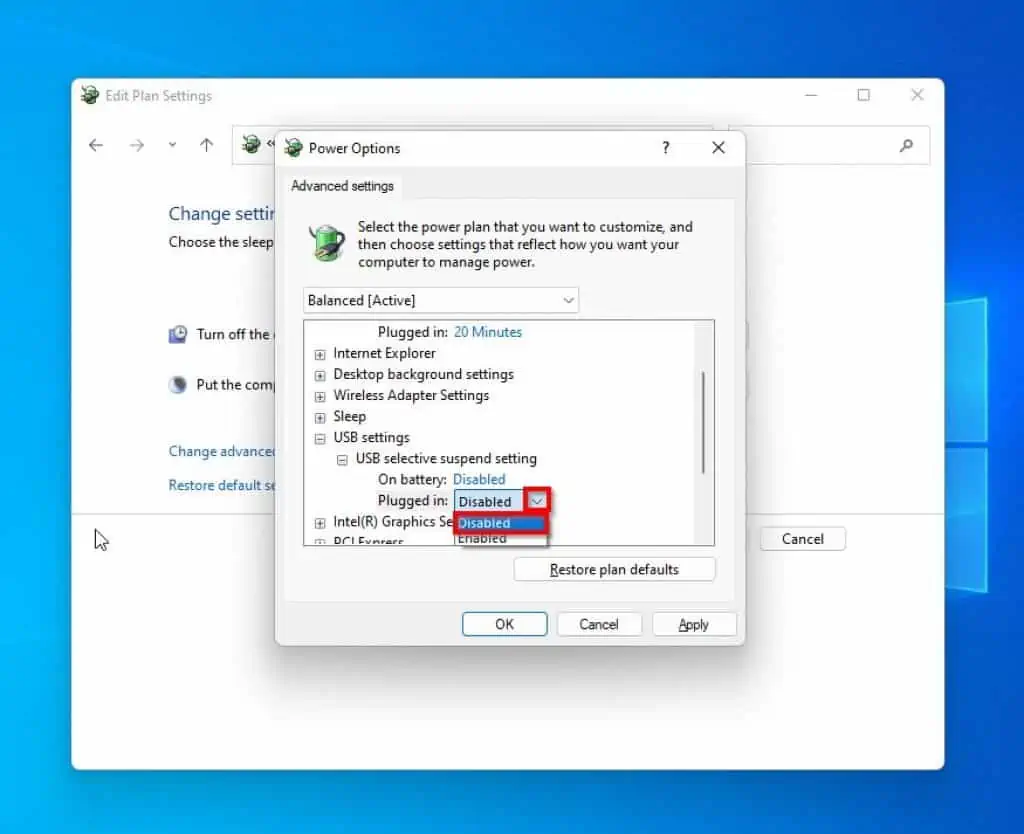Screen dimensions: 1024x834
Task: Click the Apply button
Action: click(x=694, y=624)
